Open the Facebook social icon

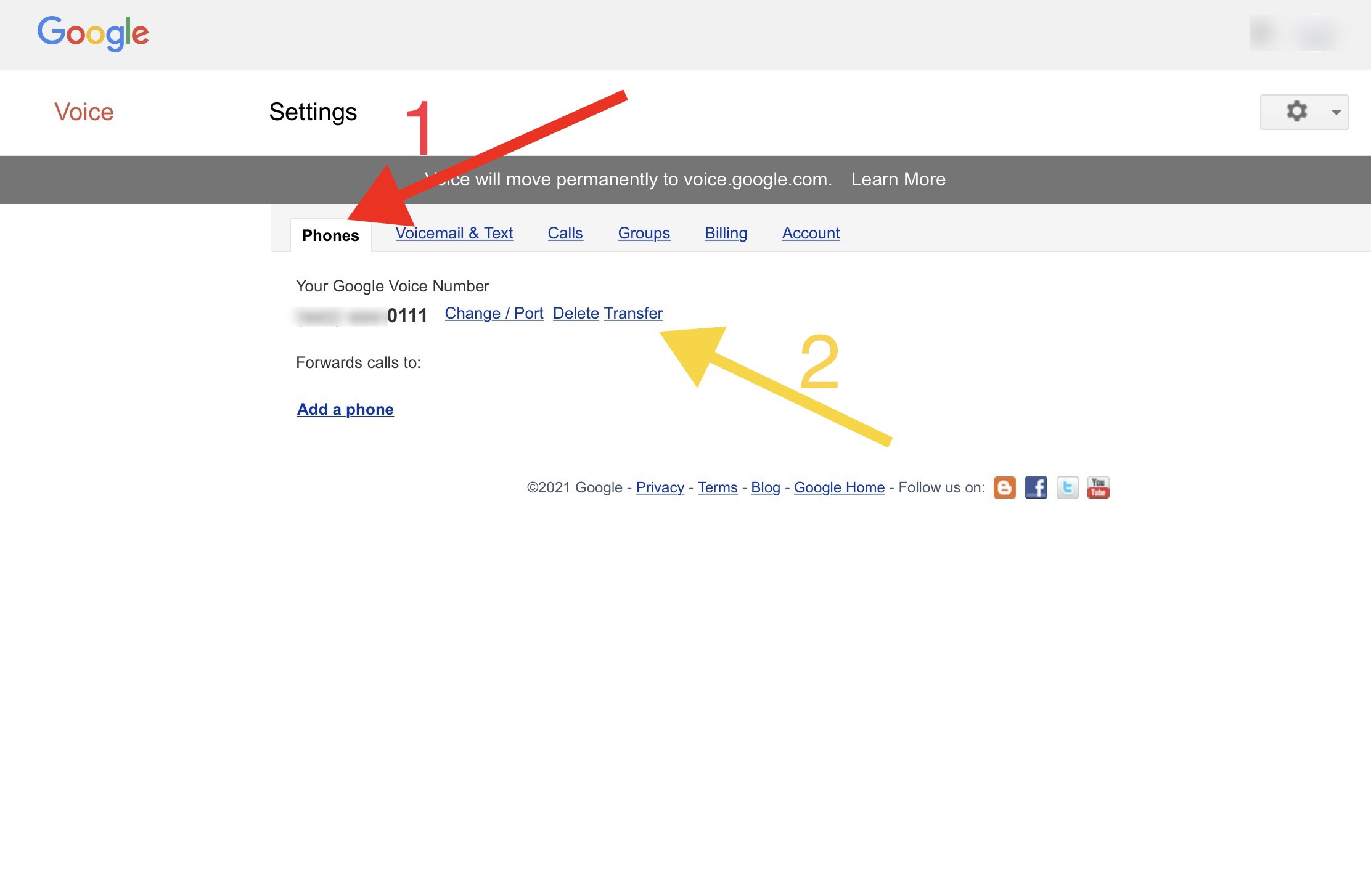[1036, 487]
